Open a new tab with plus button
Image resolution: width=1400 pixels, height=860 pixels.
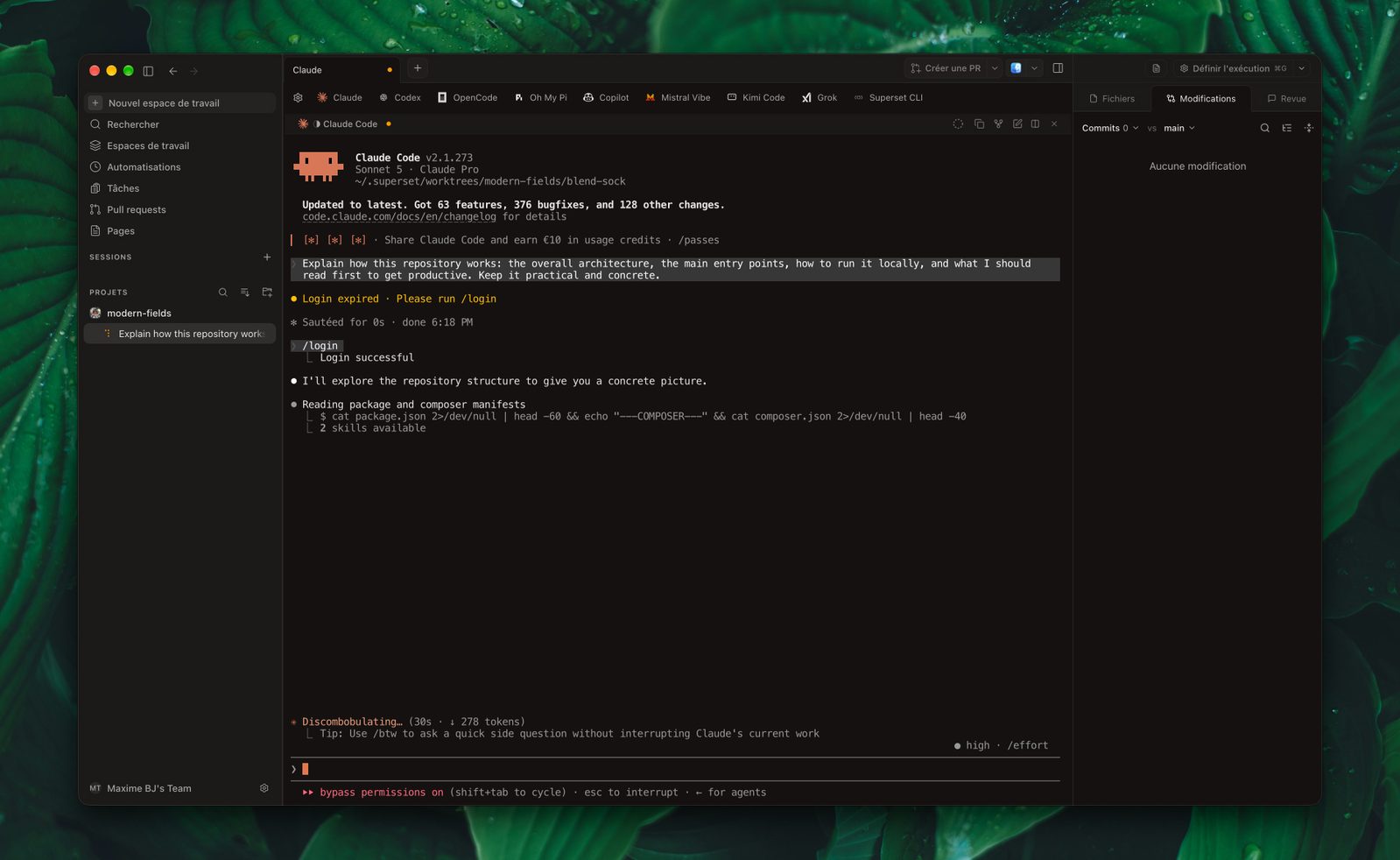pyautogui.click(x=418, y=68)
